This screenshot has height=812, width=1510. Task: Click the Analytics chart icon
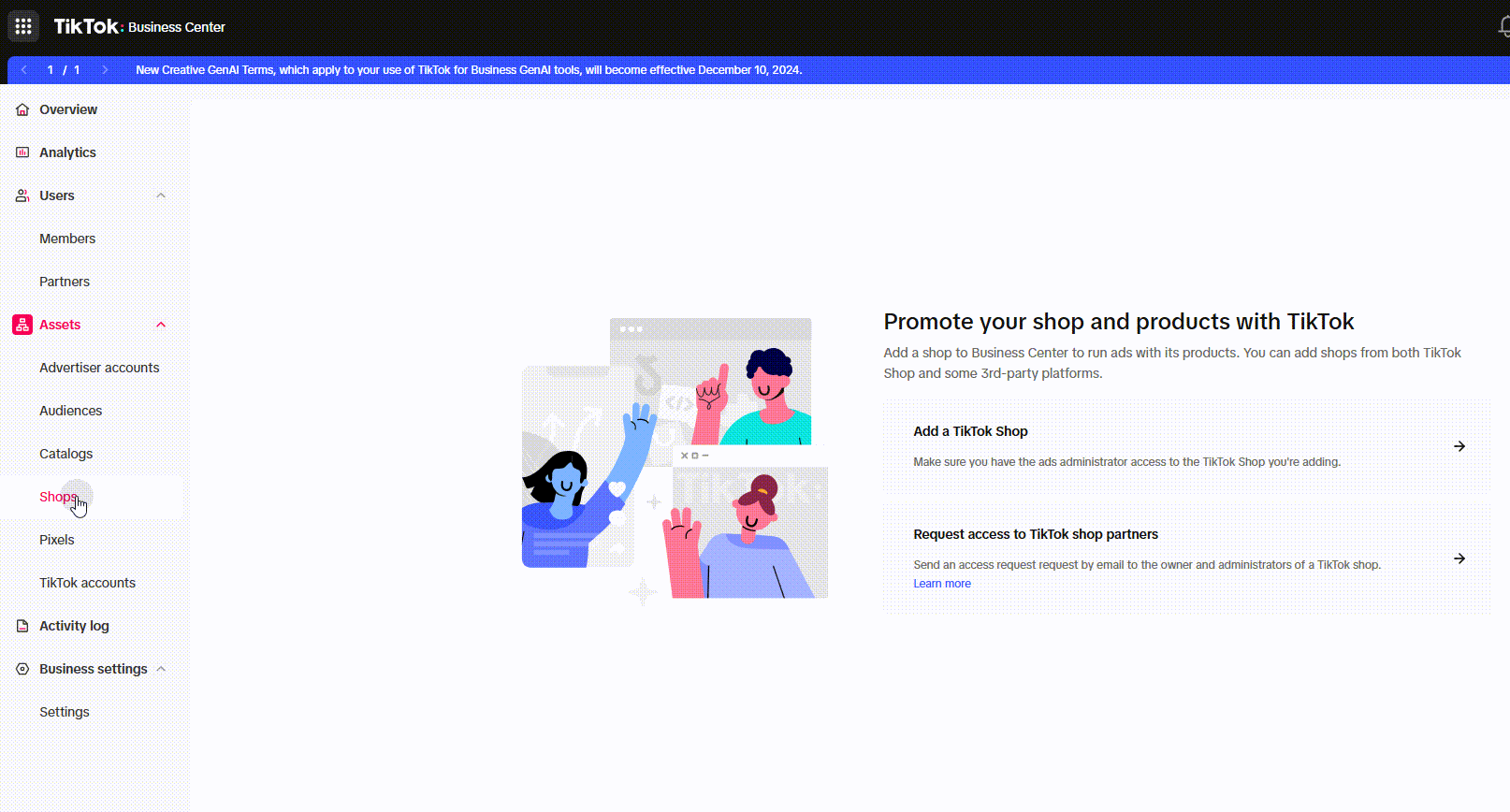click(22, 152)
